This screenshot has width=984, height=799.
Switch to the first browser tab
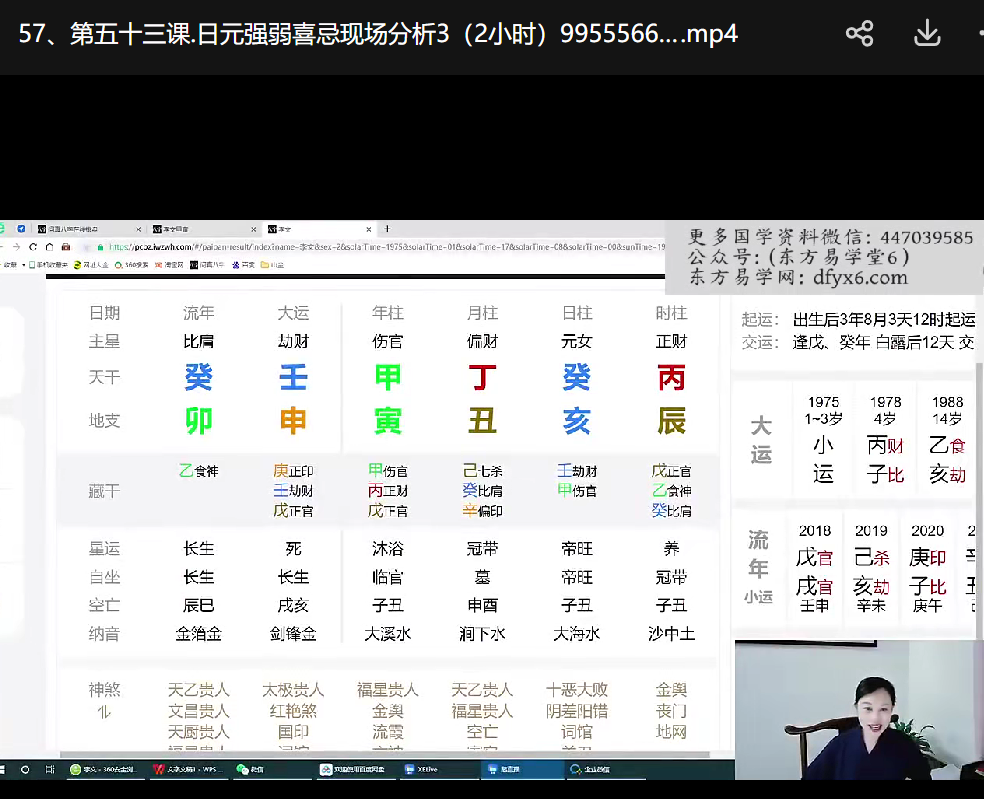click(x=80, y=229)
